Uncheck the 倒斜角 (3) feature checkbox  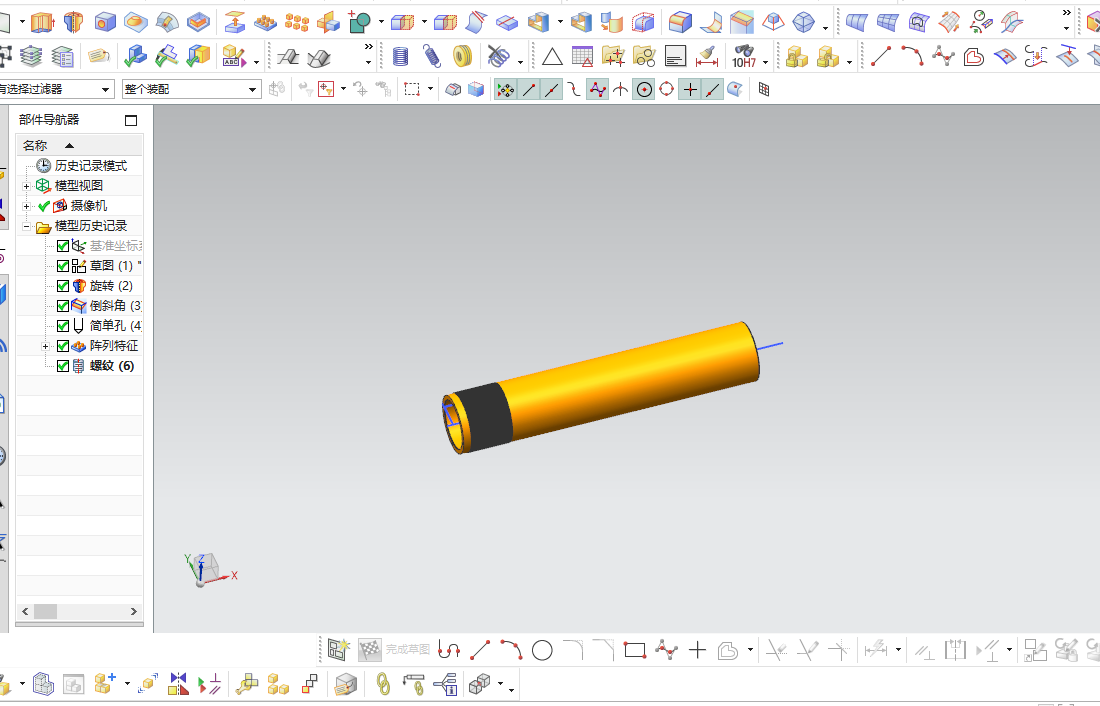coord(62,306)
